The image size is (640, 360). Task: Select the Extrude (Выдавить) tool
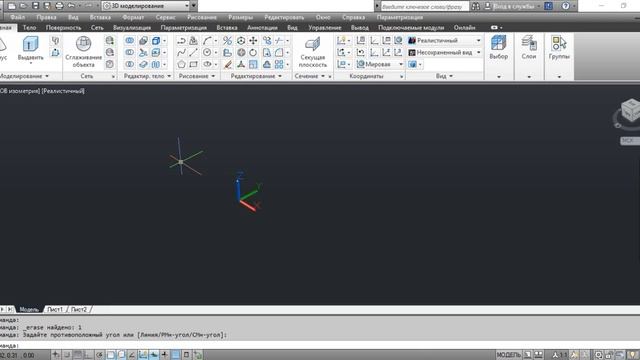tap(31, 48)
